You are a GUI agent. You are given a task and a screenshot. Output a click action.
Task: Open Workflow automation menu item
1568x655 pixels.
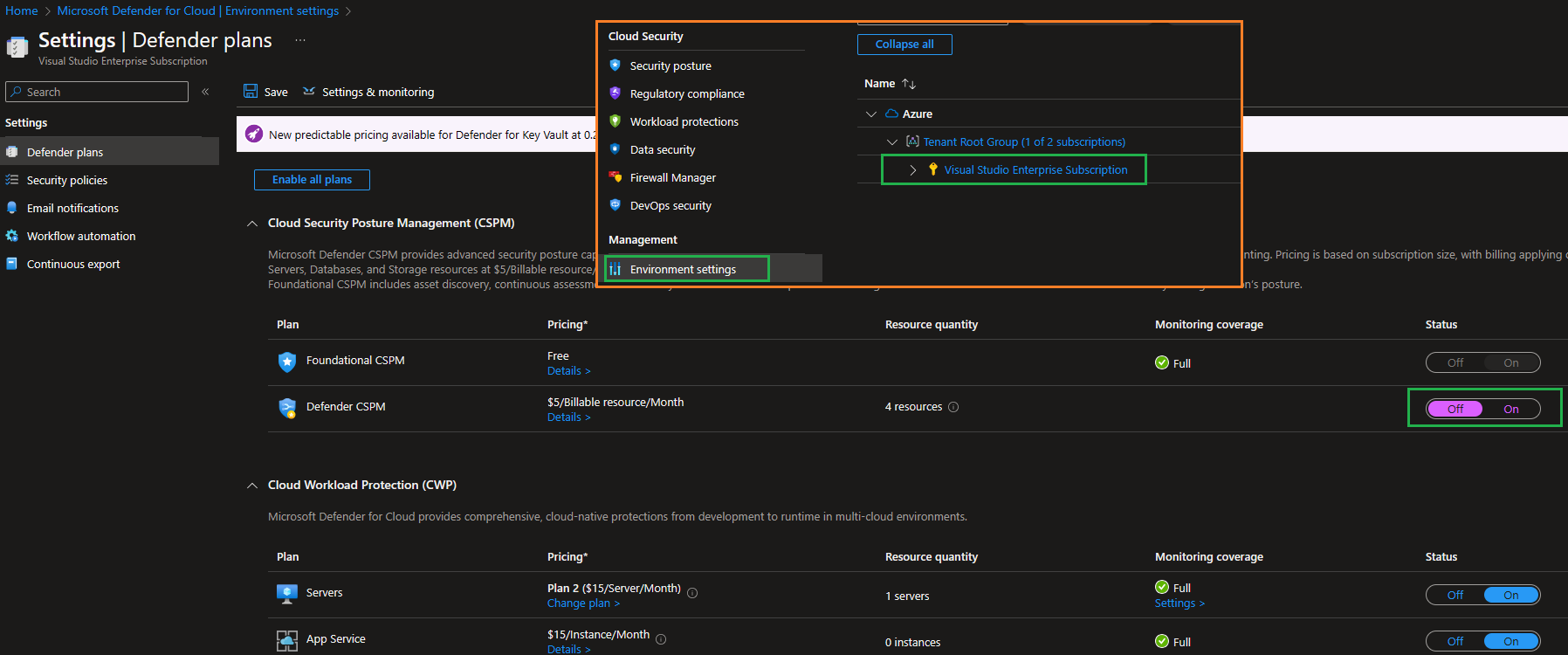coord(109,236)
